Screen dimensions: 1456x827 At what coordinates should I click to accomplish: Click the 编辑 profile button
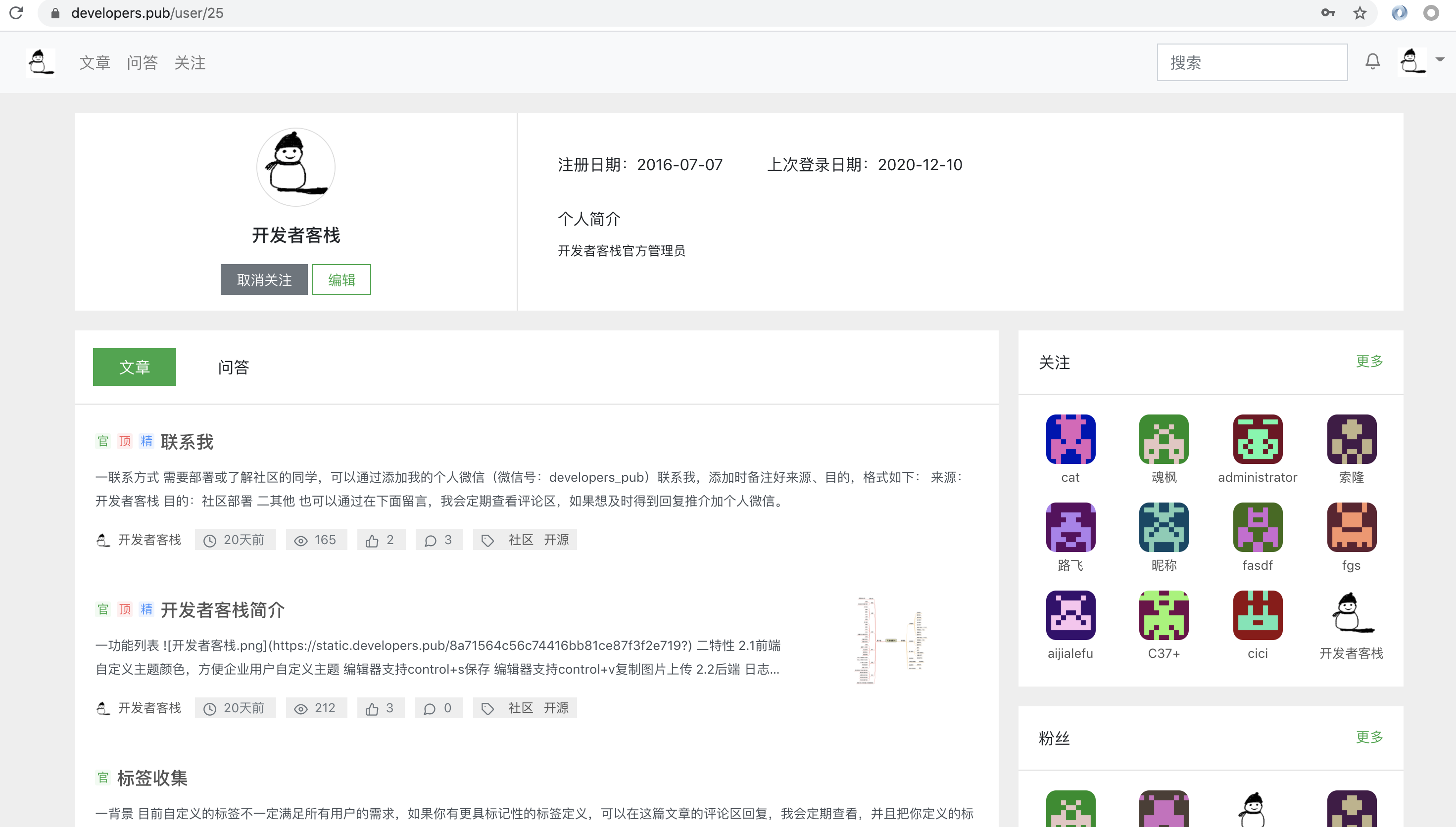(x=341, y=279)
